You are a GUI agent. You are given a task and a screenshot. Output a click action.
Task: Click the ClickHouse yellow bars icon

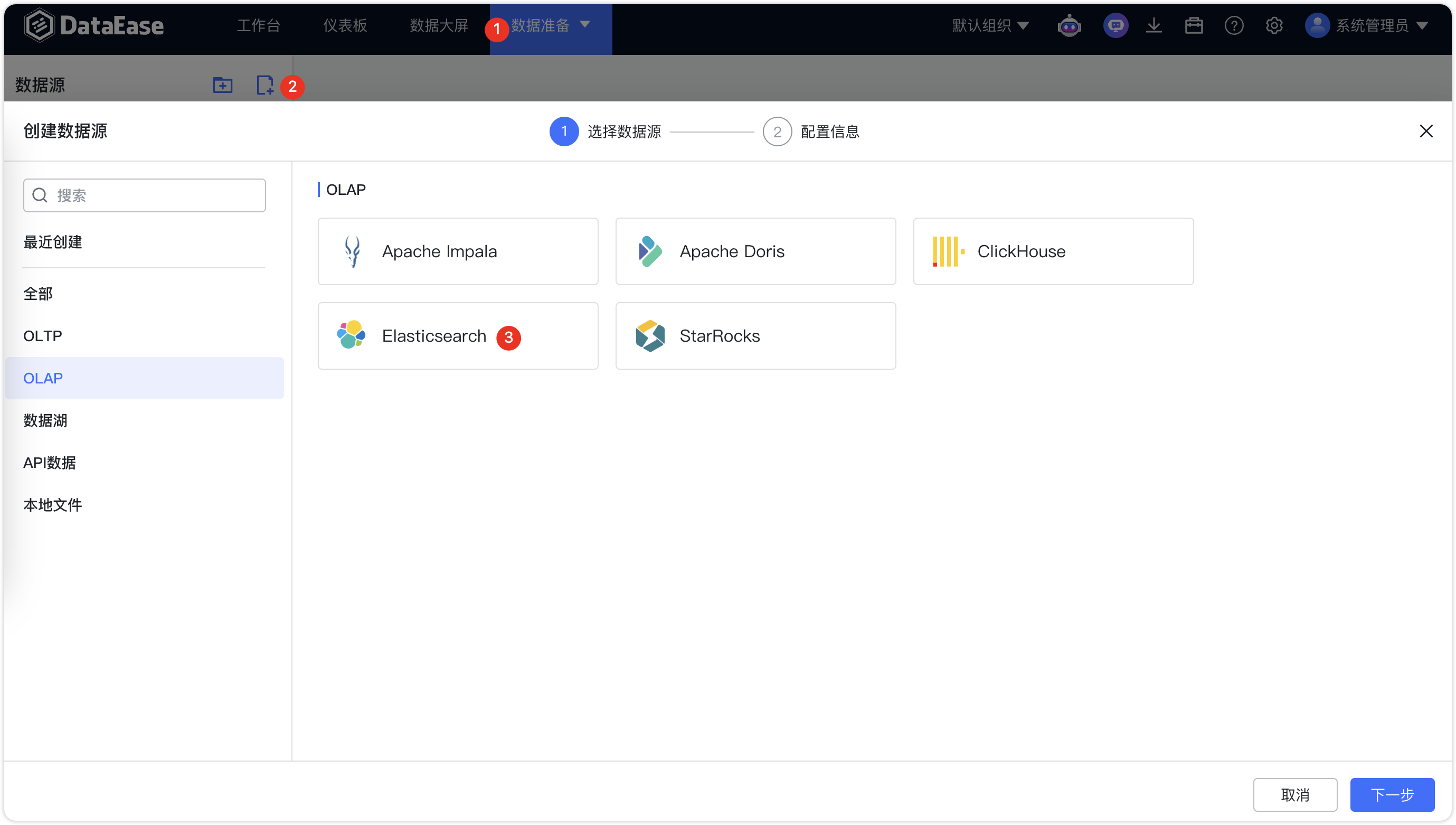click(x=948, y=251)
